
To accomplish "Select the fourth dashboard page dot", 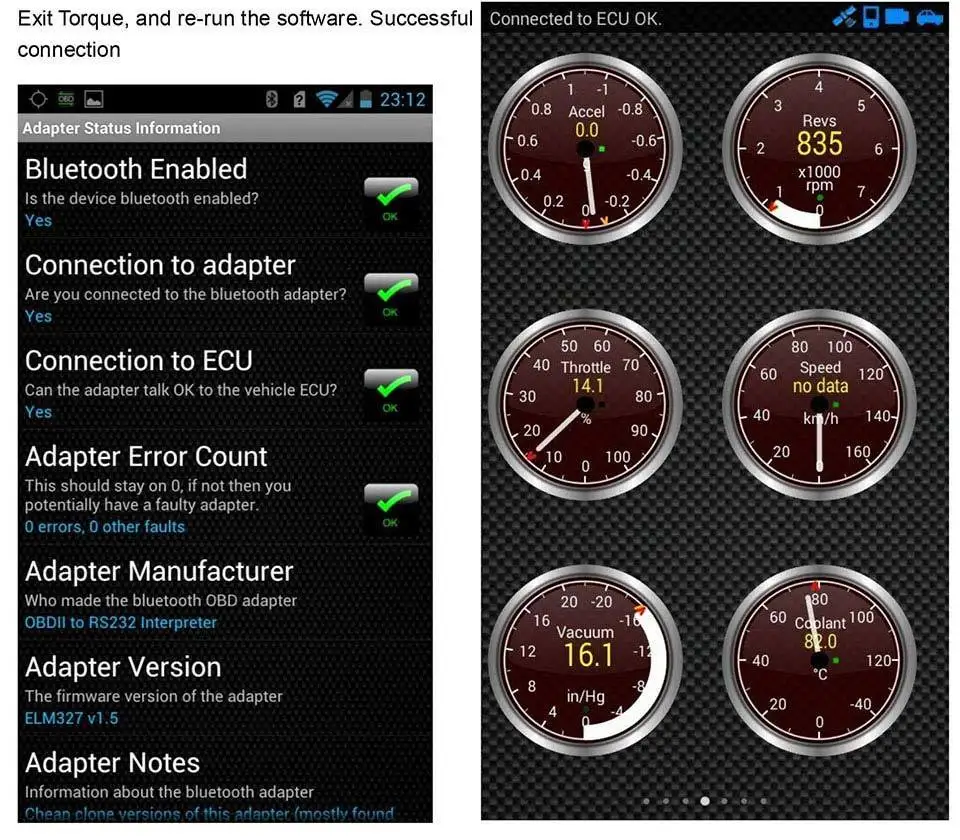I will coord(705,802).
